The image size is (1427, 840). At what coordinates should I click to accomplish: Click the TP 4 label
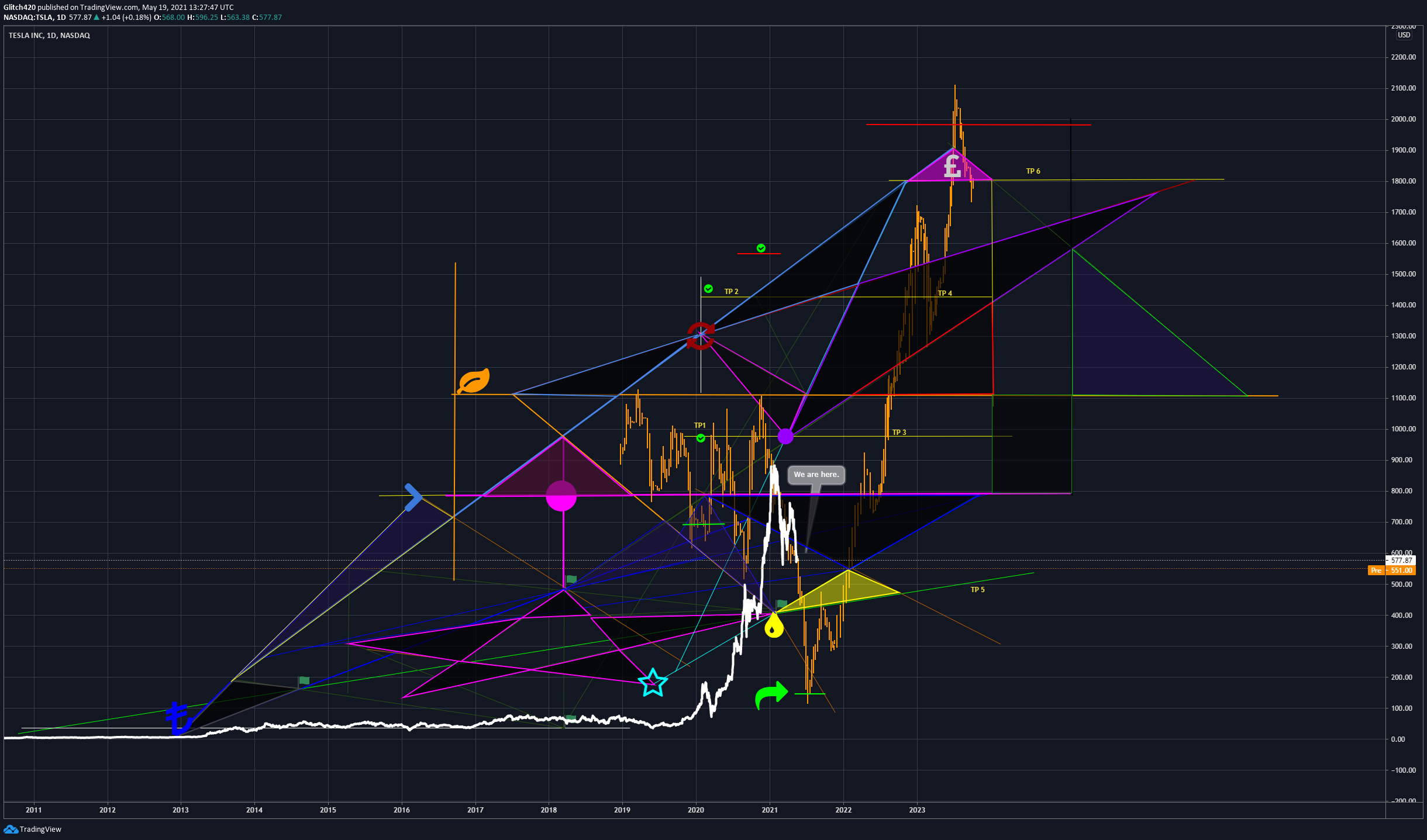(945, 293)
